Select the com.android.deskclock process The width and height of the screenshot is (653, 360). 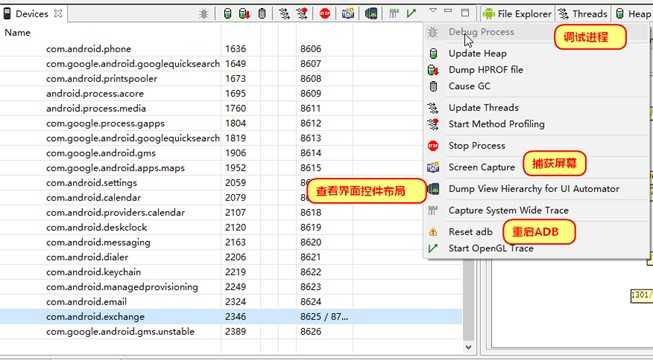(231, 228)
